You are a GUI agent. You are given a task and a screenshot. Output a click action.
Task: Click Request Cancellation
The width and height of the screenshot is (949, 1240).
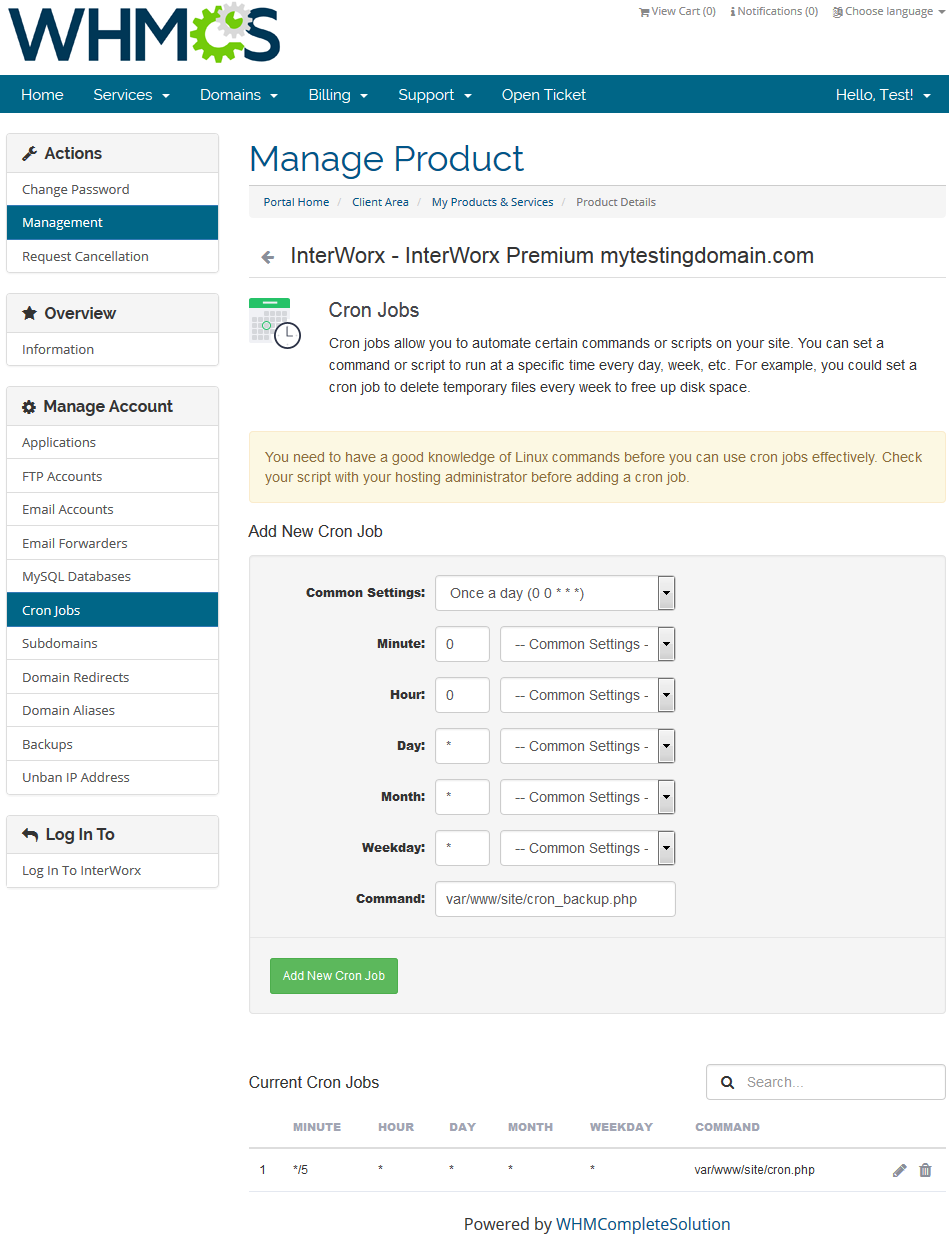pos(112,256)
